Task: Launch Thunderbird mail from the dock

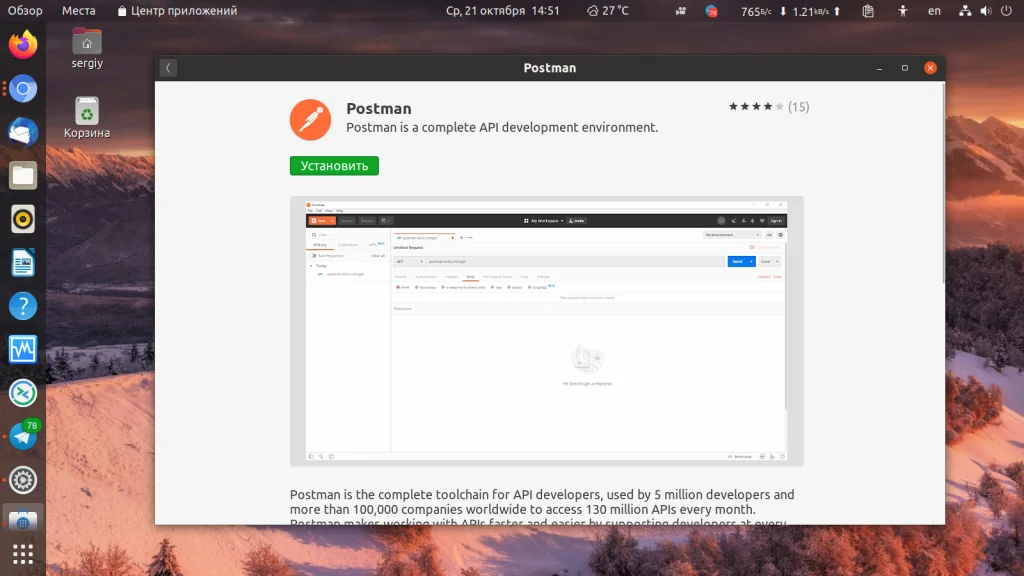Action: click(x=23, y=132)
